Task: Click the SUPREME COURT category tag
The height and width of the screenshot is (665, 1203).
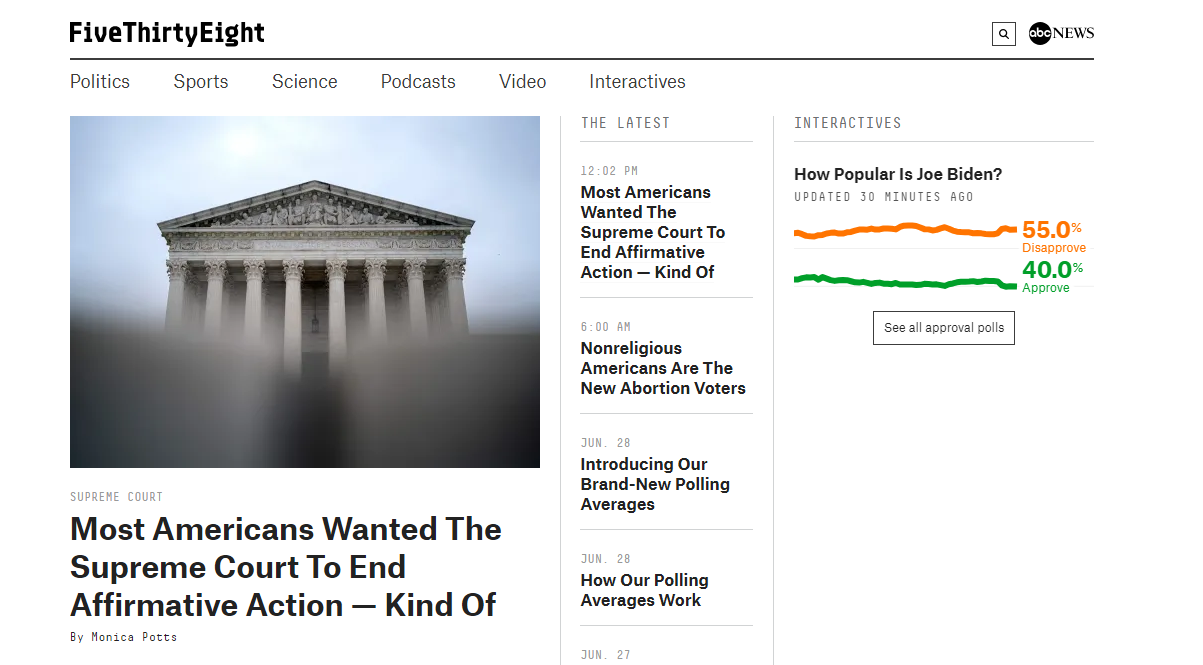Action: (x=116, y=497)
